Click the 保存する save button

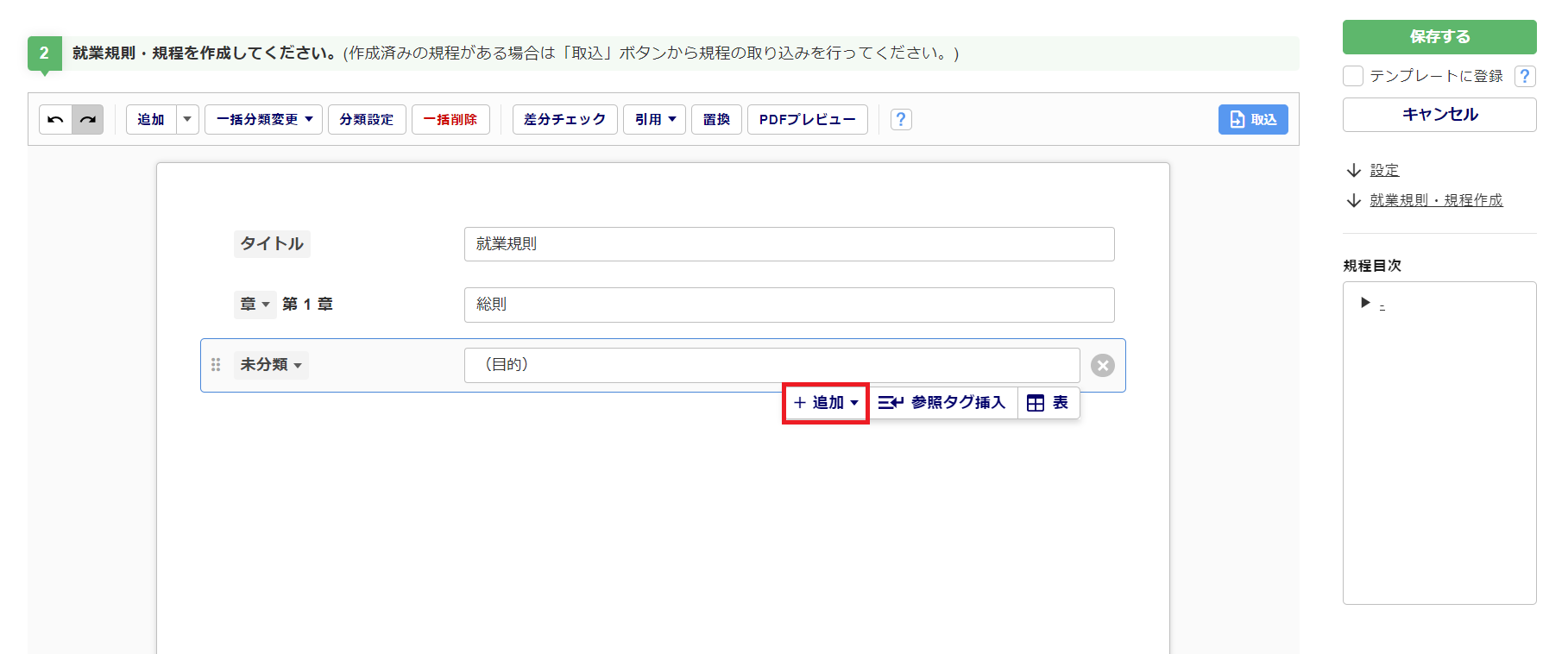[x=1439, y=37]
